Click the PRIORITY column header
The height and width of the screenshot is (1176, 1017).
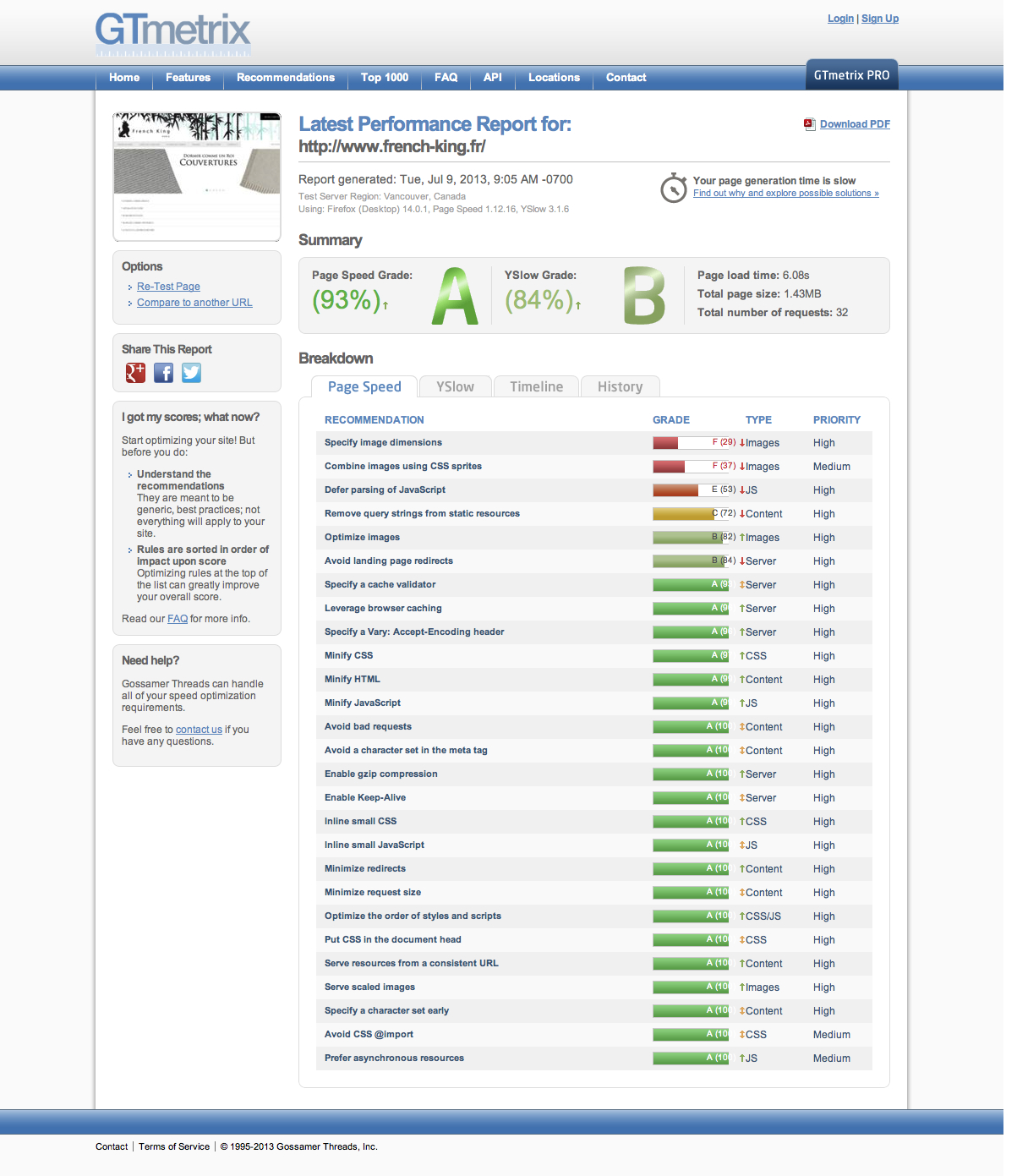point(837,420)
